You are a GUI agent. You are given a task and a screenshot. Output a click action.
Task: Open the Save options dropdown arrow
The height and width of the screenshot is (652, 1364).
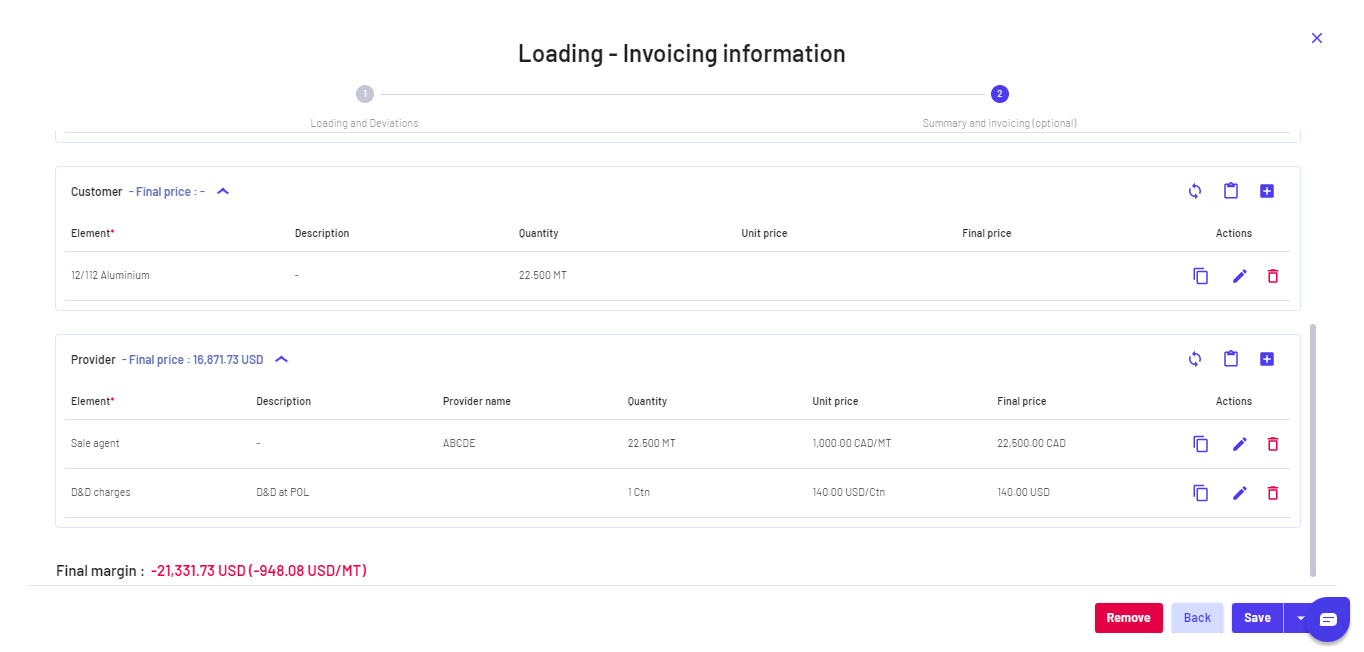pos(1300,618)
